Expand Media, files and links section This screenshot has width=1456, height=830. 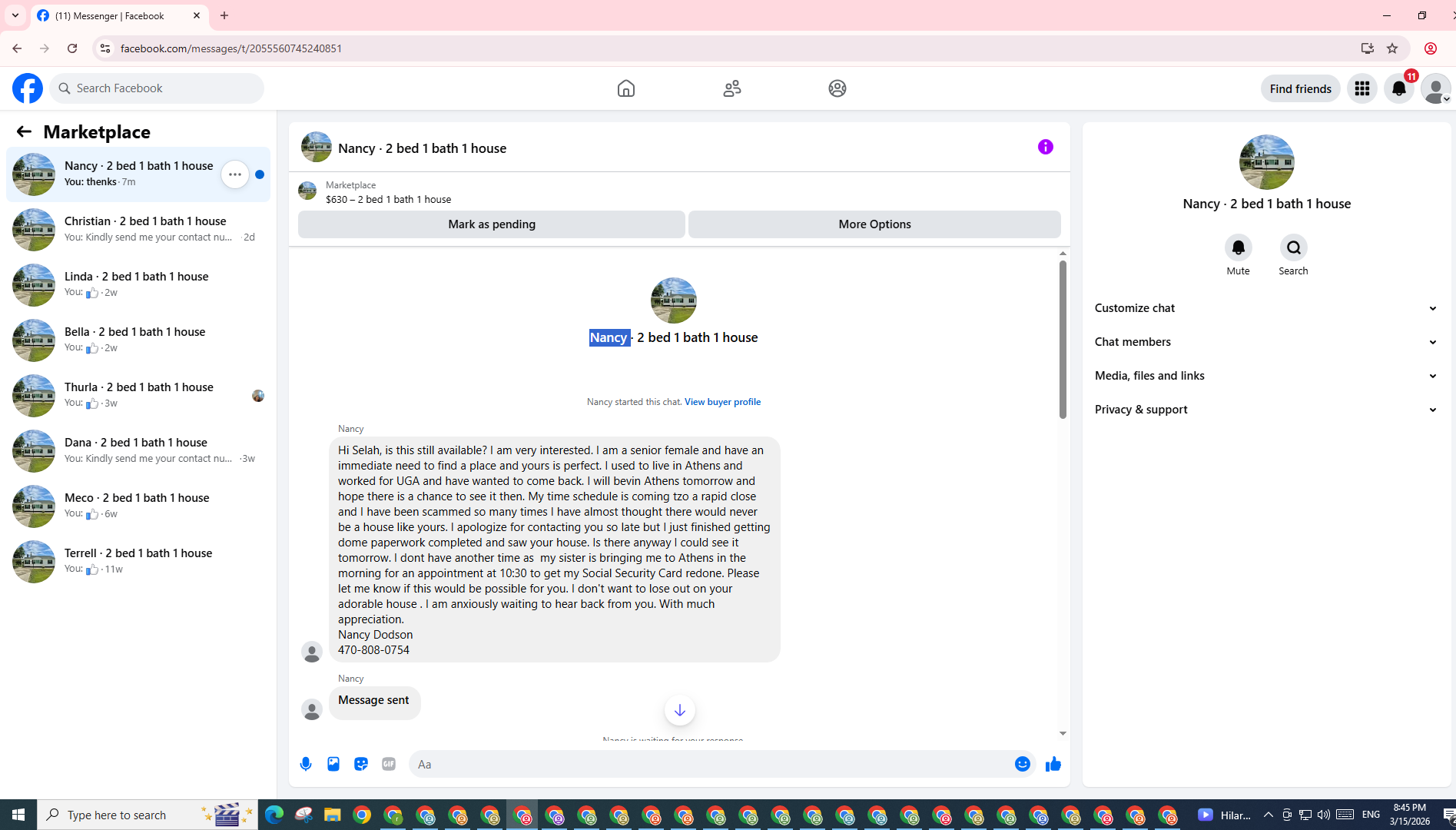point(1267,376)
